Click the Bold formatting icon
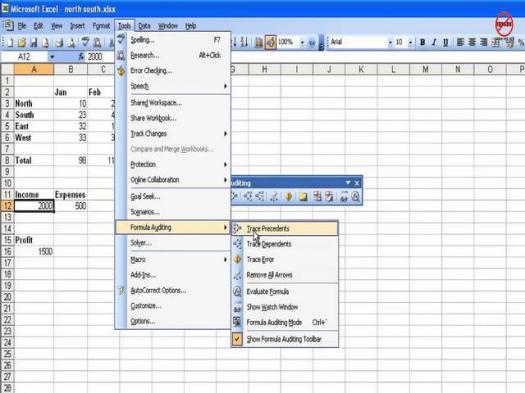525x393 pixels. point(423,42)
